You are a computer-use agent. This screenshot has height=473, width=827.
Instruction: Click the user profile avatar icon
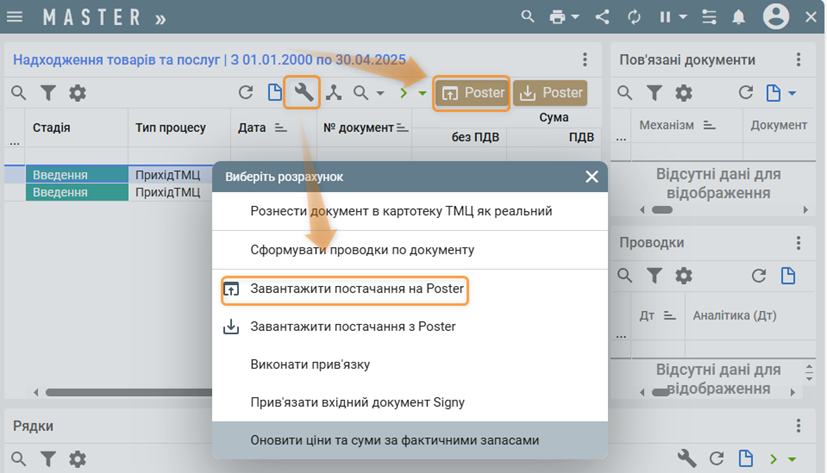click(x=776, y=17)
